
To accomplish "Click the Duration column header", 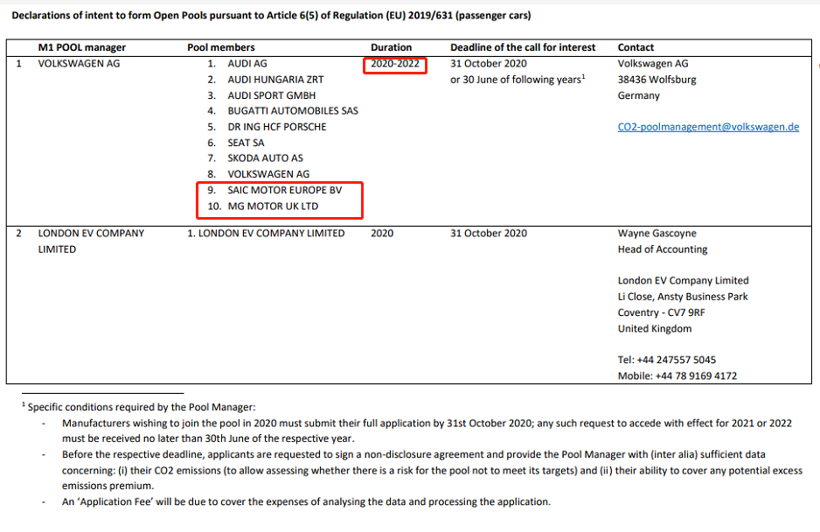I will 390,47.
